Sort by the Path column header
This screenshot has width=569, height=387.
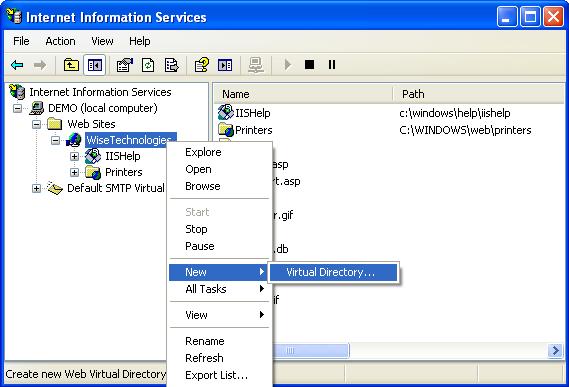click(x=479, y=94)
